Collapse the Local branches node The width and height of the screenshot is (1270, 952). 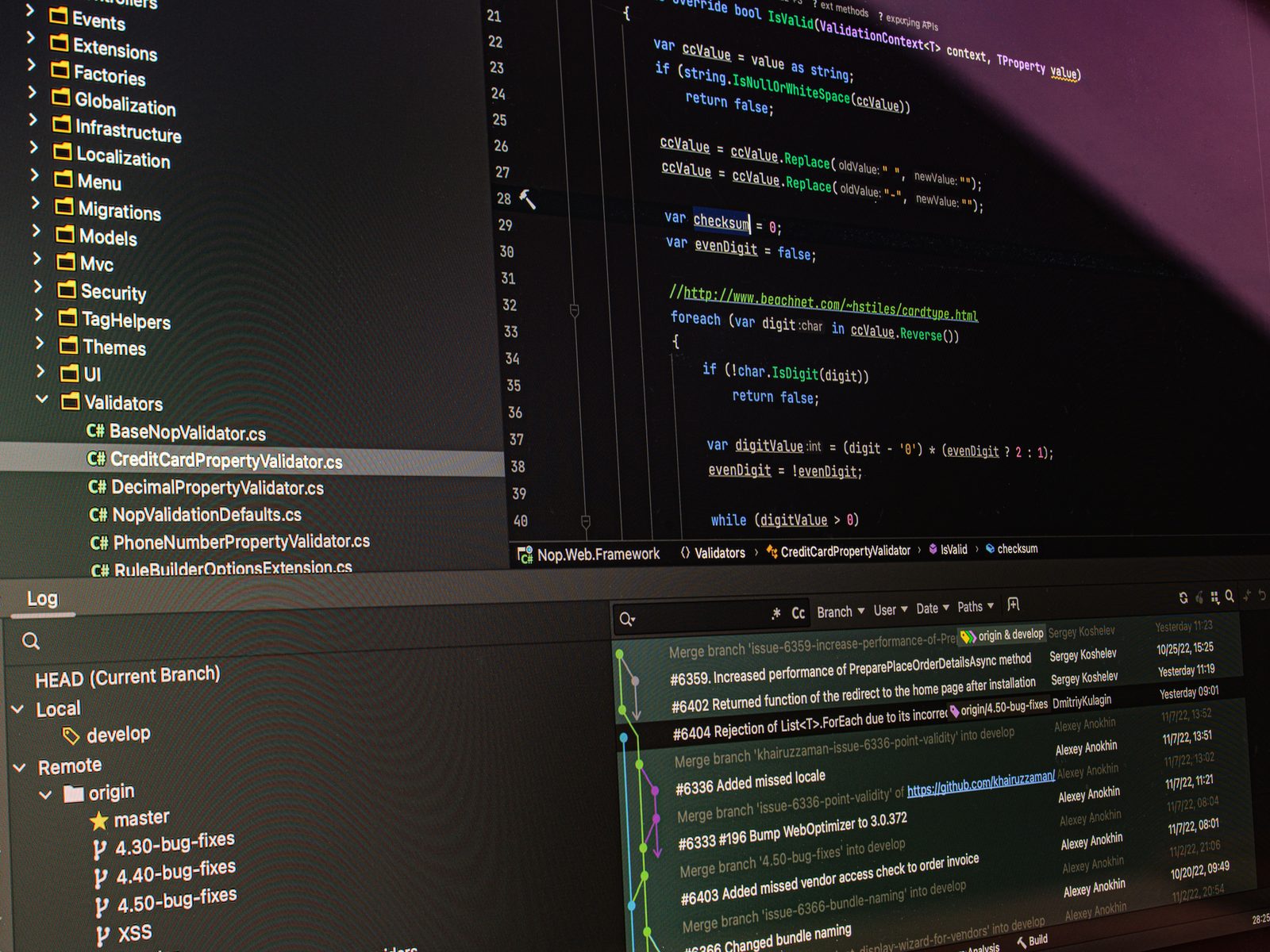(17, 709)
